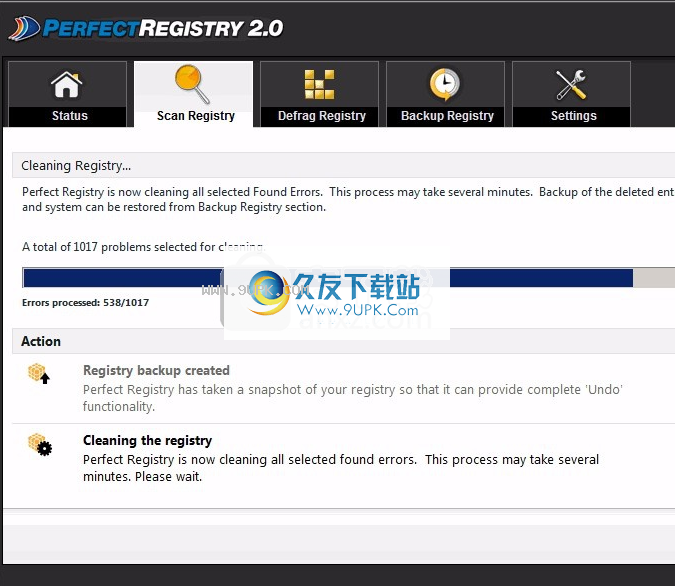
Task: Click the 'Cleaning Registry...' header
Action: point(344,165)
